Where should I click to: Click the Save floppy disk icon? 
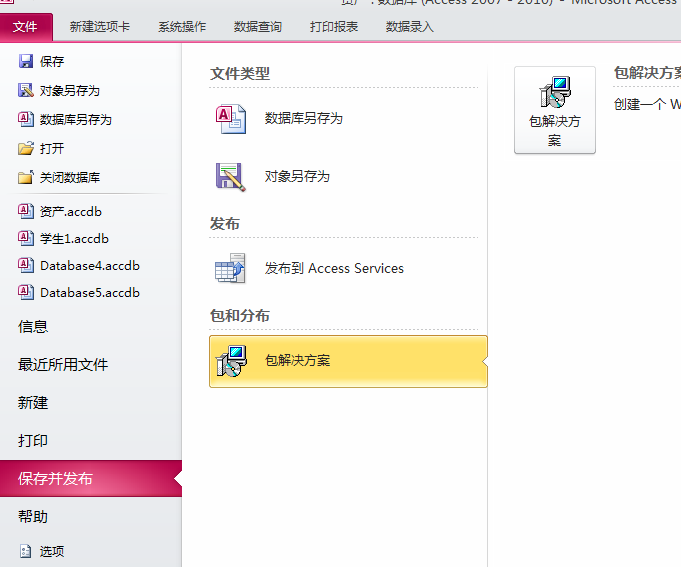point(26,61)
